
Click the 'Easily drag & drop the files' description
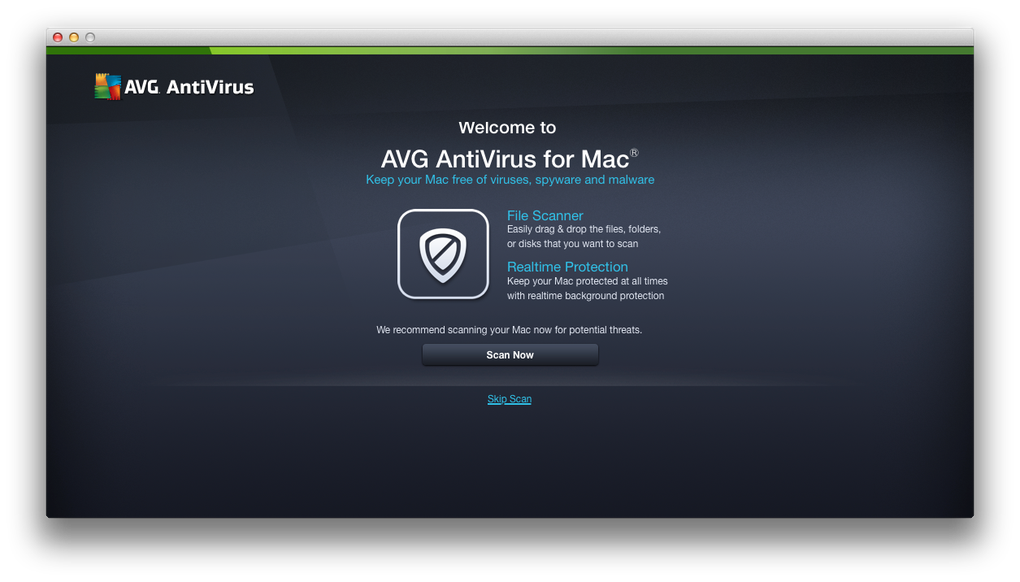pyautogui.click(x=584, y=236)
